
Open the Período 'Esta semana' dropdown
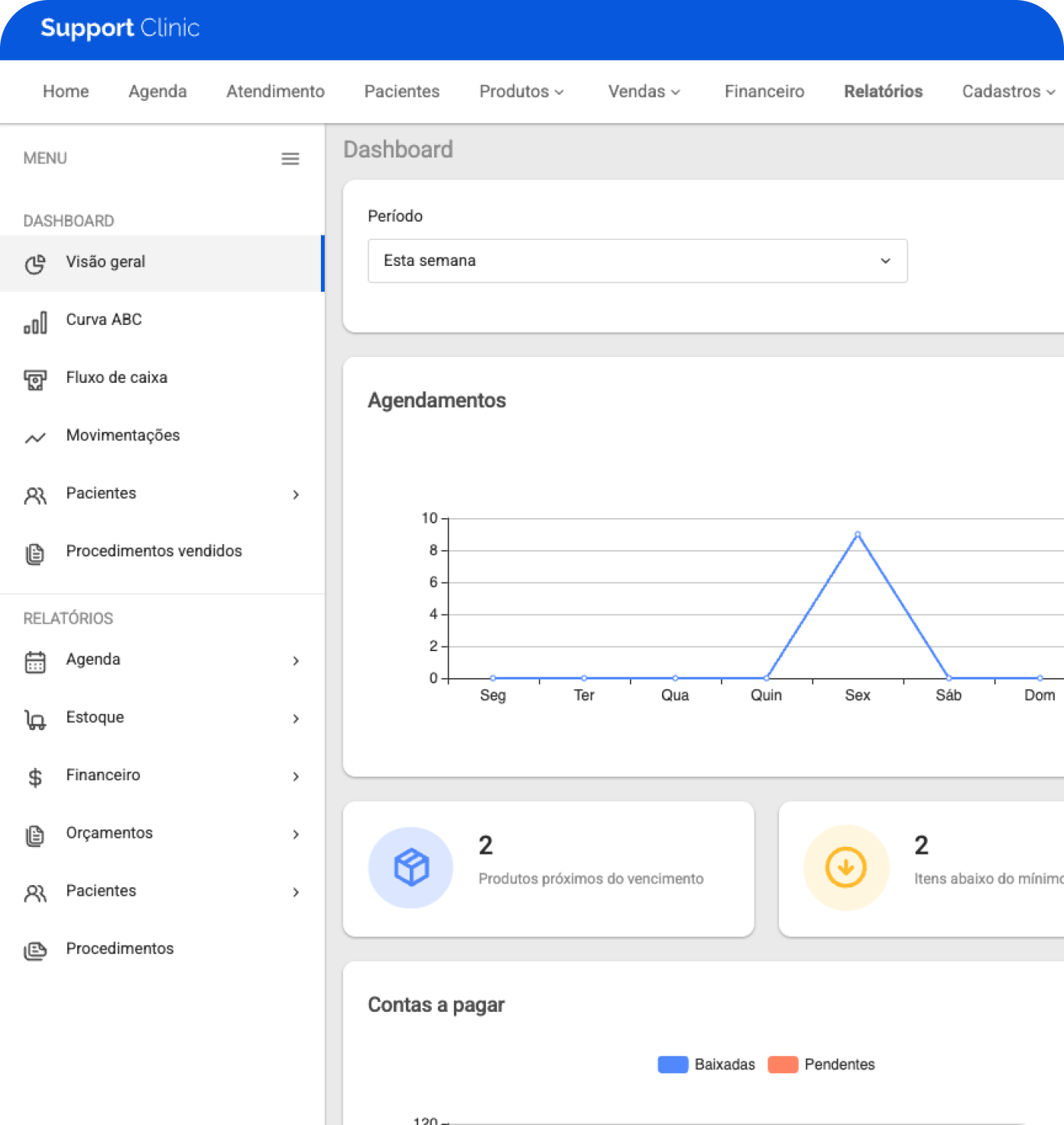637,261
